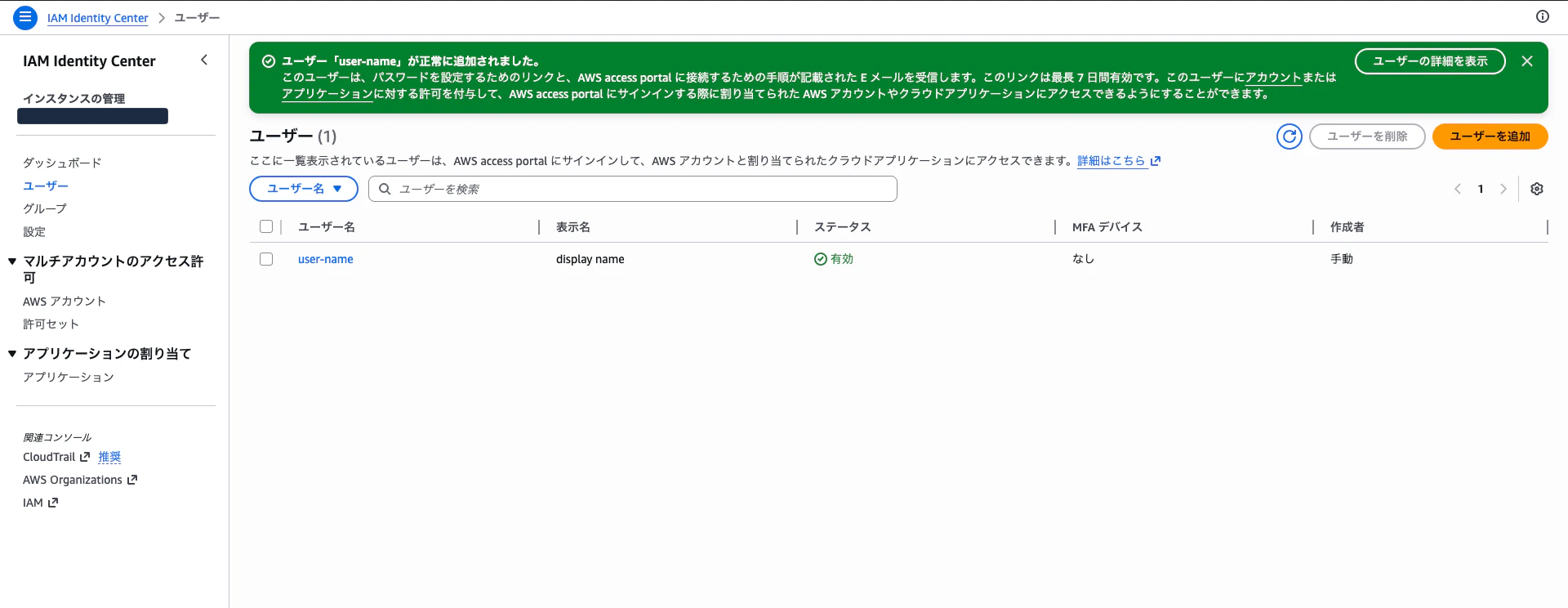Click the display name cell

pos(590,259)
